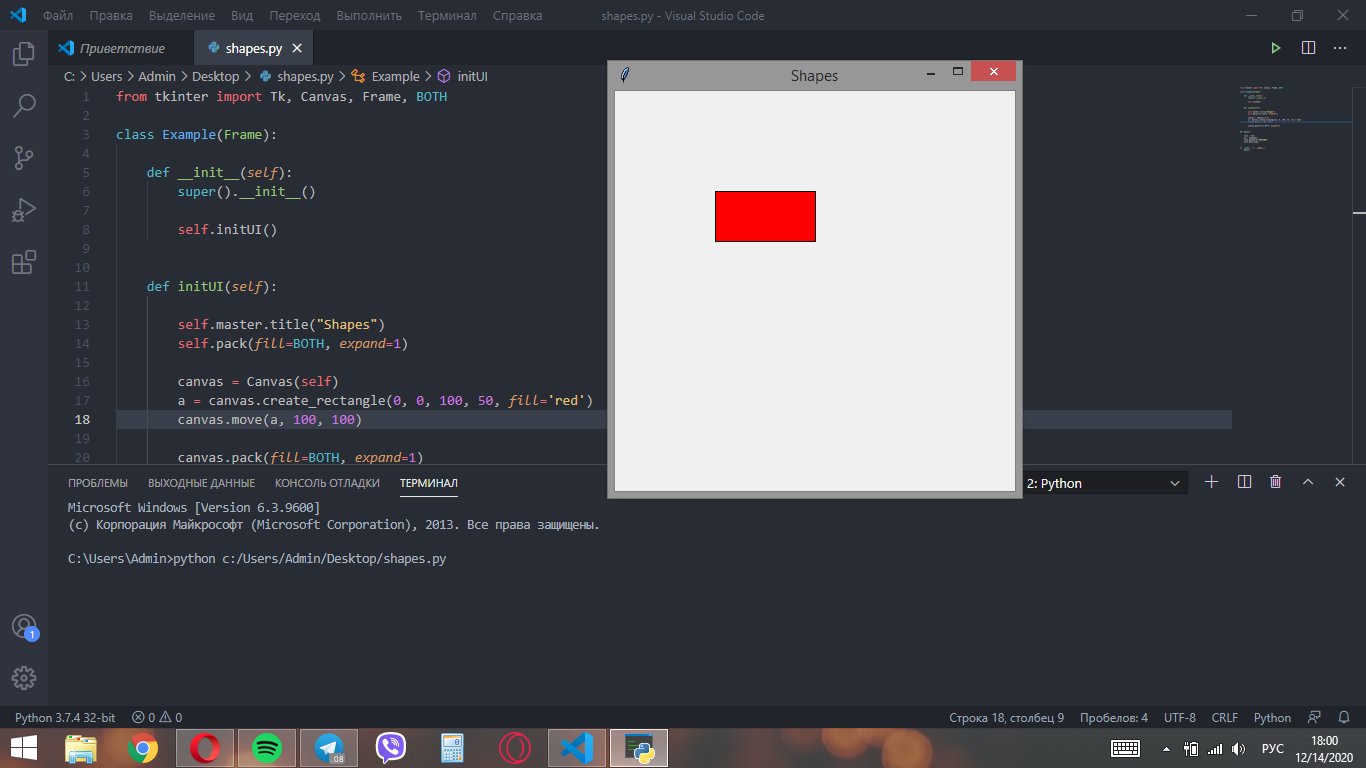
Task: Click line 17 create_rectangle code
Action: coord(385,400)
